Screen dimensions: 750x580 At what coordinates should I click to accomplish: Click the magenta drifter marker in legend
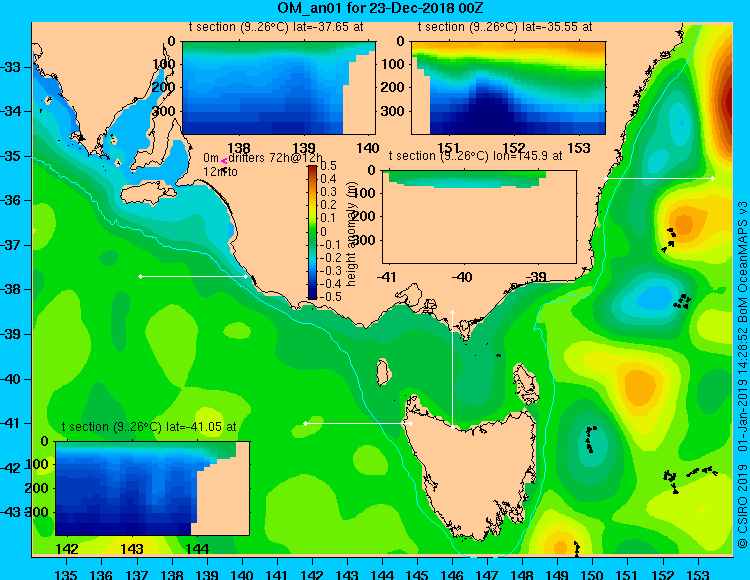pos(224,162)
